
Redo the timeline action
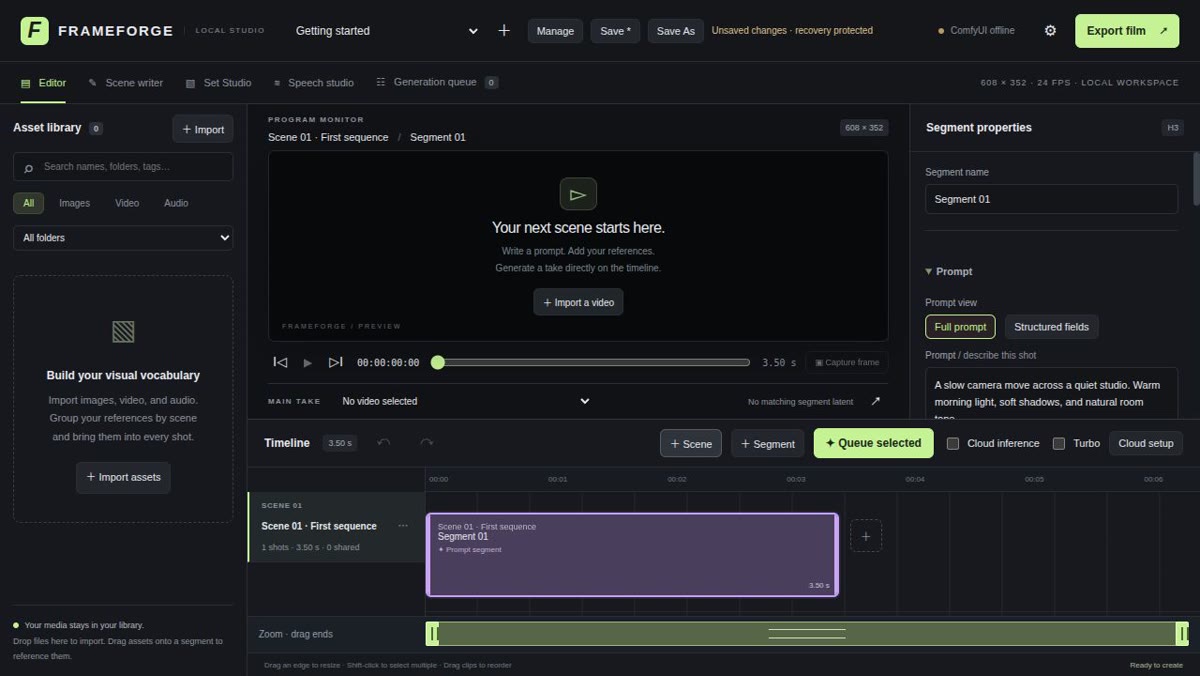tap(427, 443)
